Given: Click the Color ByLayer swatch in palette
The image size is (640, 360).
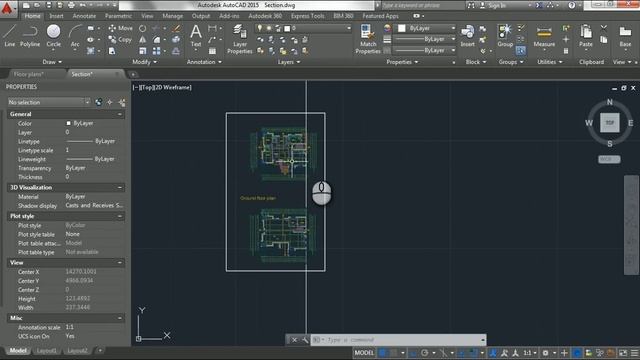Looking at the screenshot, I should tap(68, 123).
